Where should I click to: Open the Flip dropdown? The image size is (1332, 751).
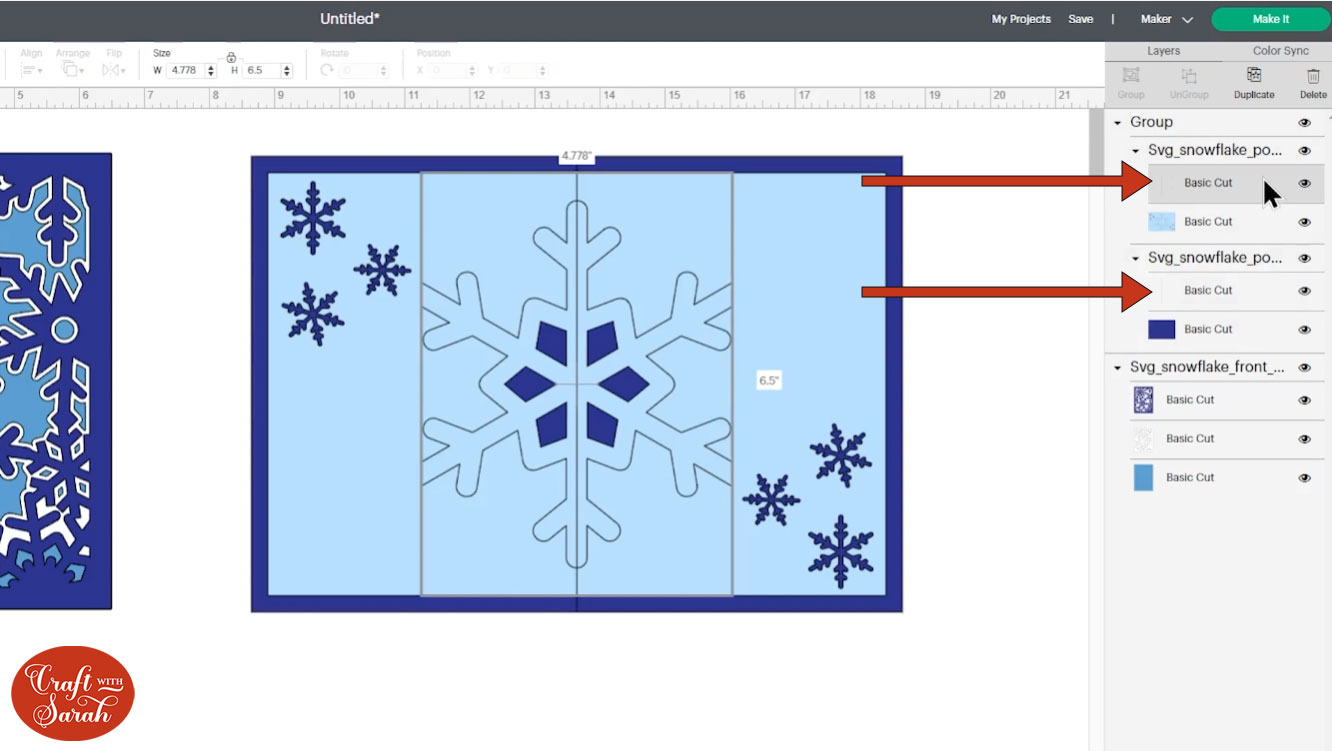pyautogui.click(x=113, y=71)
